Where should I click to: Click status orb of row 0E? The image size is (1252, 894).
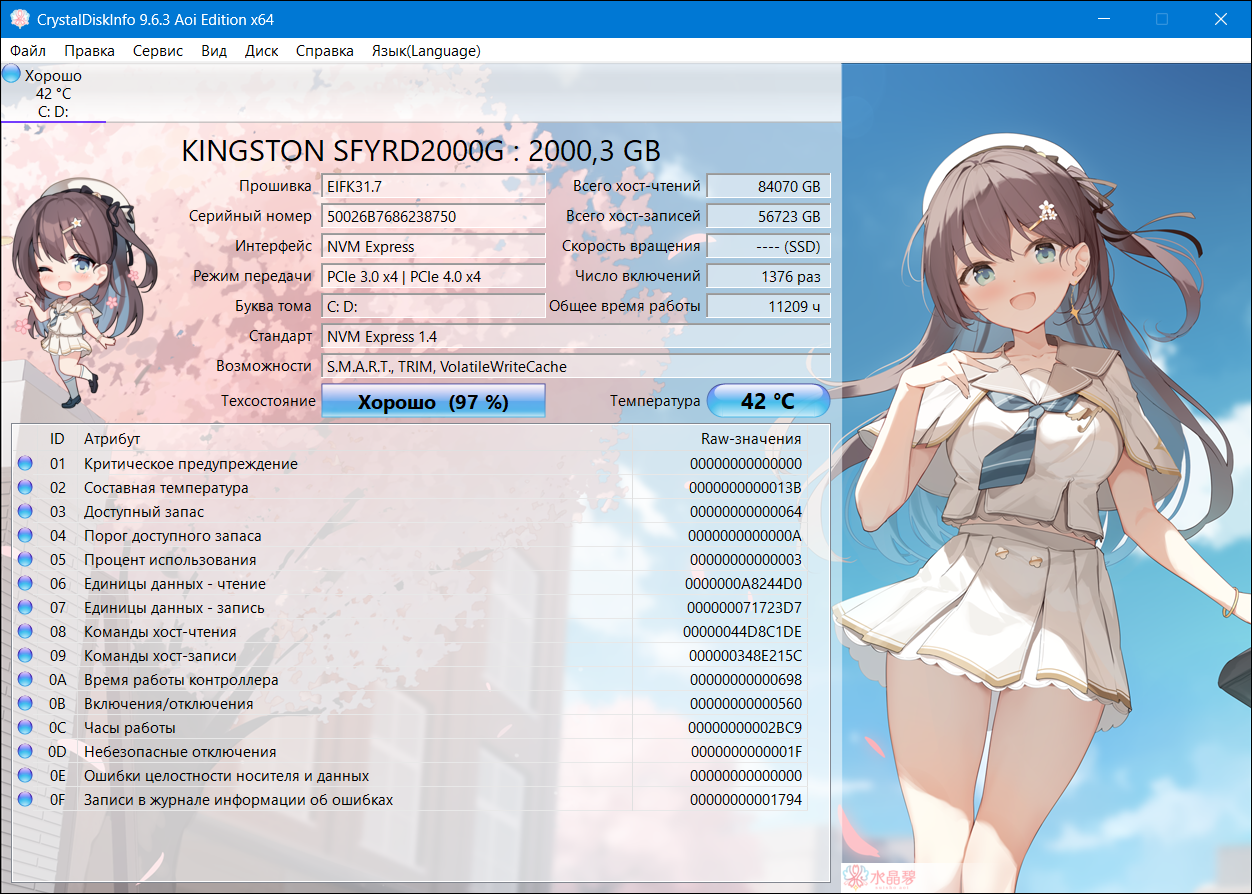(x=25, y=775)
